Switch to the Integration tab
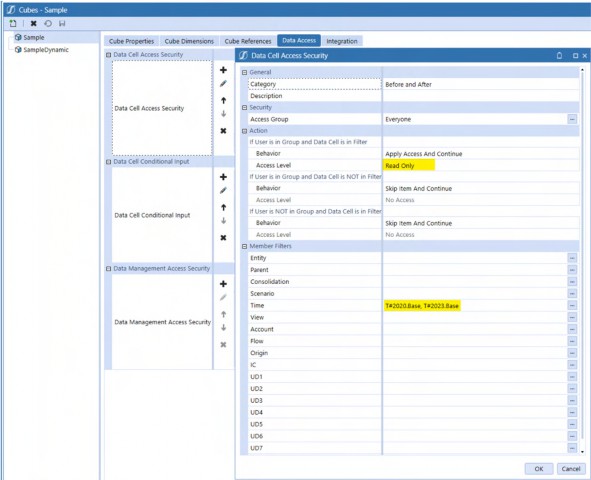 342,41
